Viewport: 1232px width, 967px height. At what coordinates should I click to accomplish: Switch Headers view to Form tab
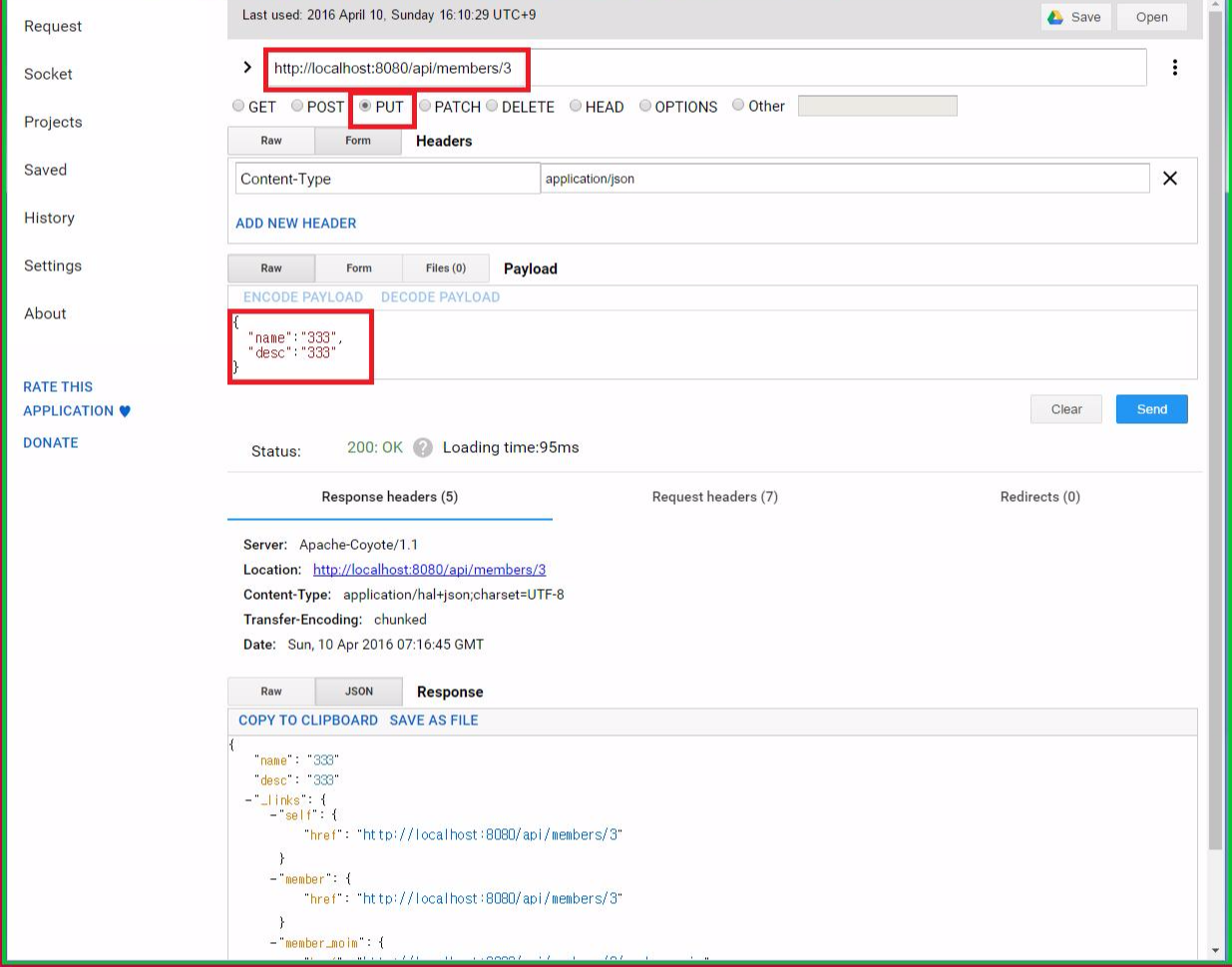click(x=358, y=141)
